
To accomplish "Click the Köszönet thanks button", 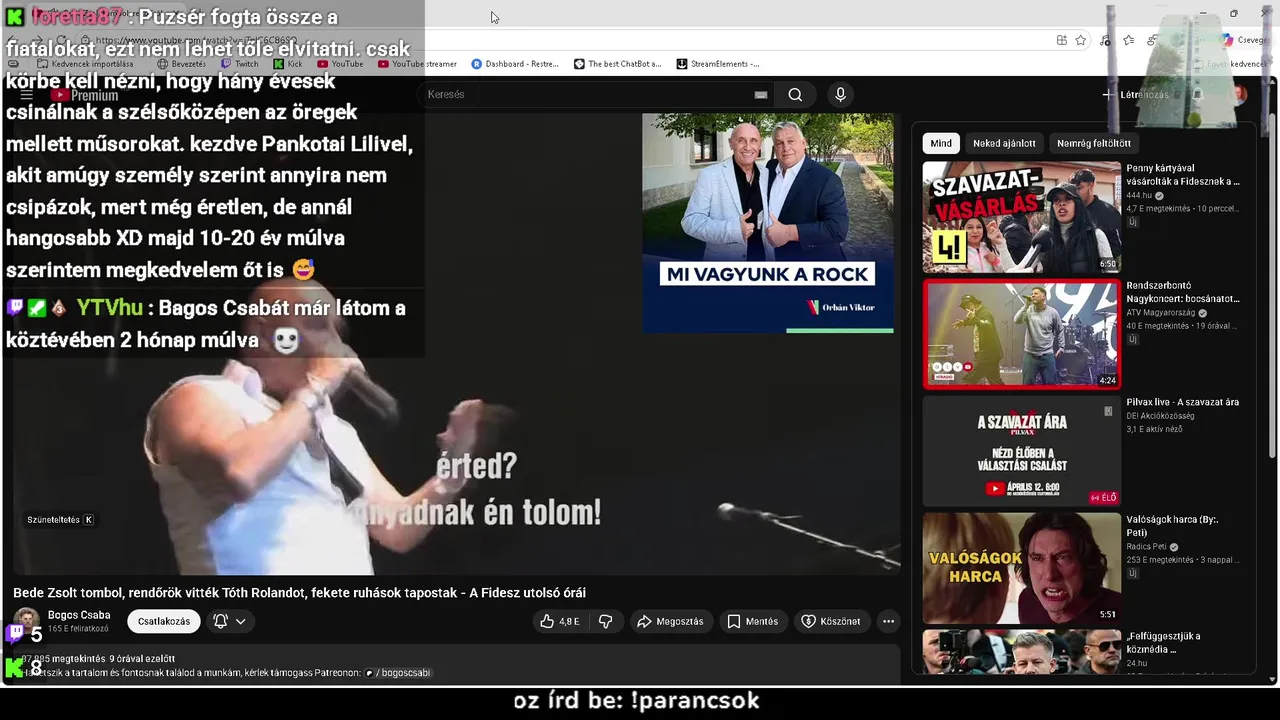I will (831, 621).
